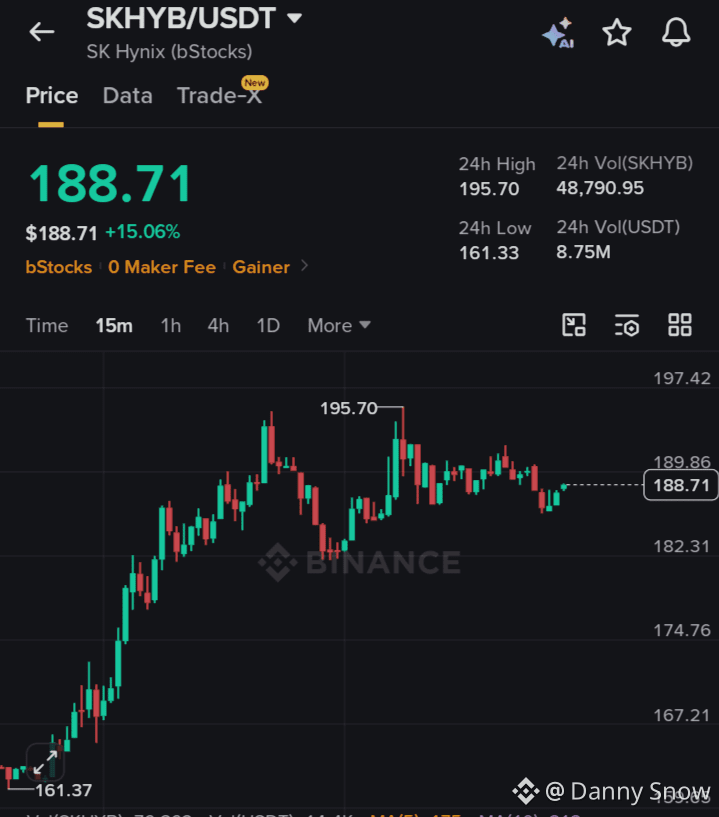Click the 24h High value 195.70
The height and width of the screenshot is (817, 719).
(x=489, y=189)
